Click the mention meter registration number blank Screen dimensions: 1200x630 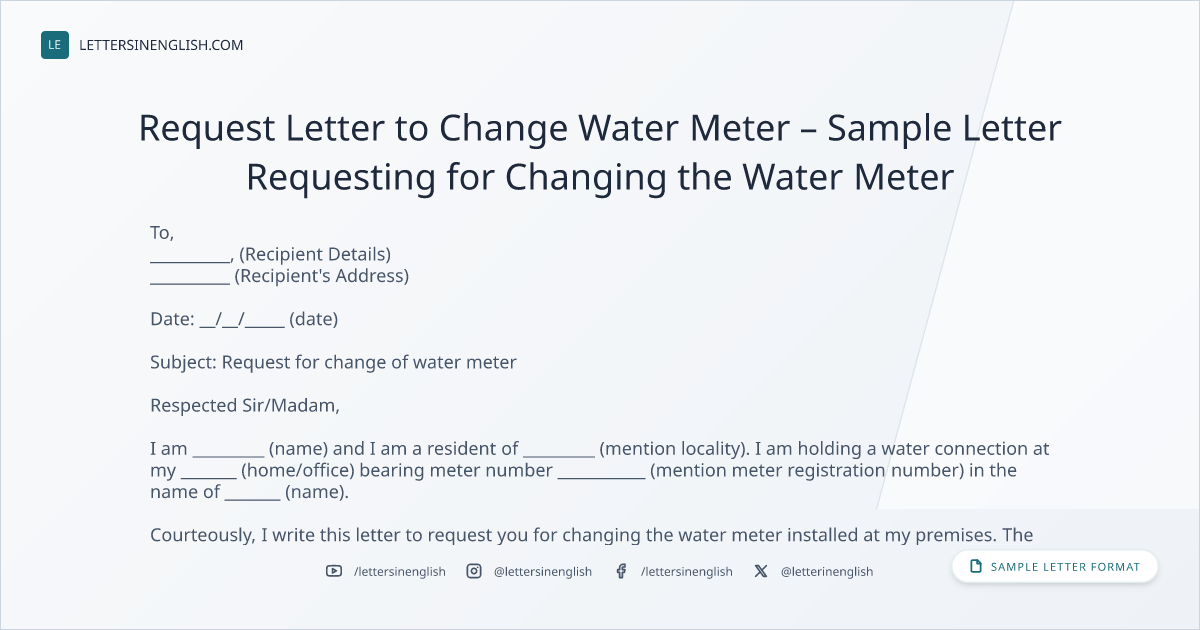point(601,472)
